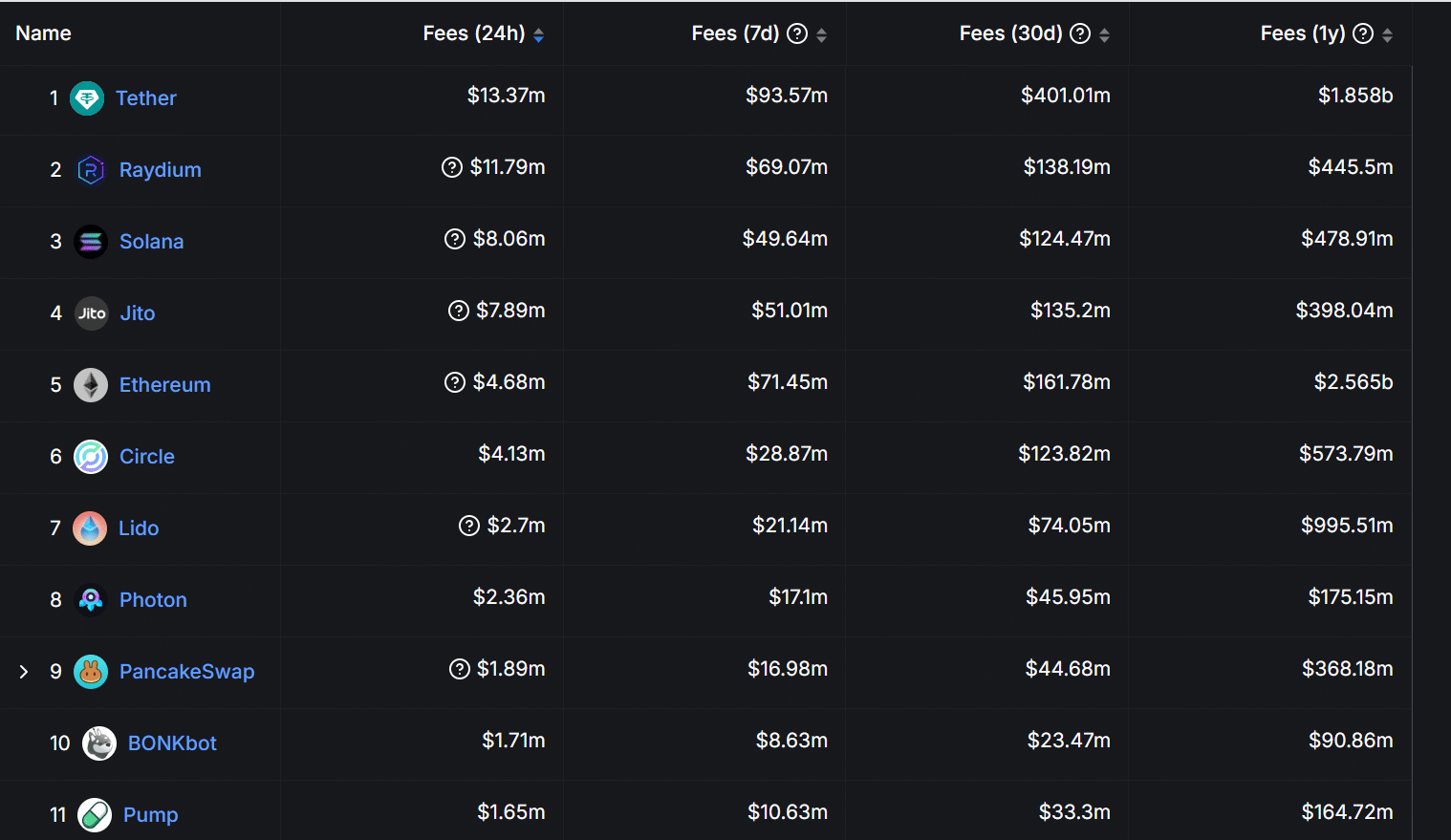
Task: Select Photon's $2.36m 24h fees value
Action: 509,597
